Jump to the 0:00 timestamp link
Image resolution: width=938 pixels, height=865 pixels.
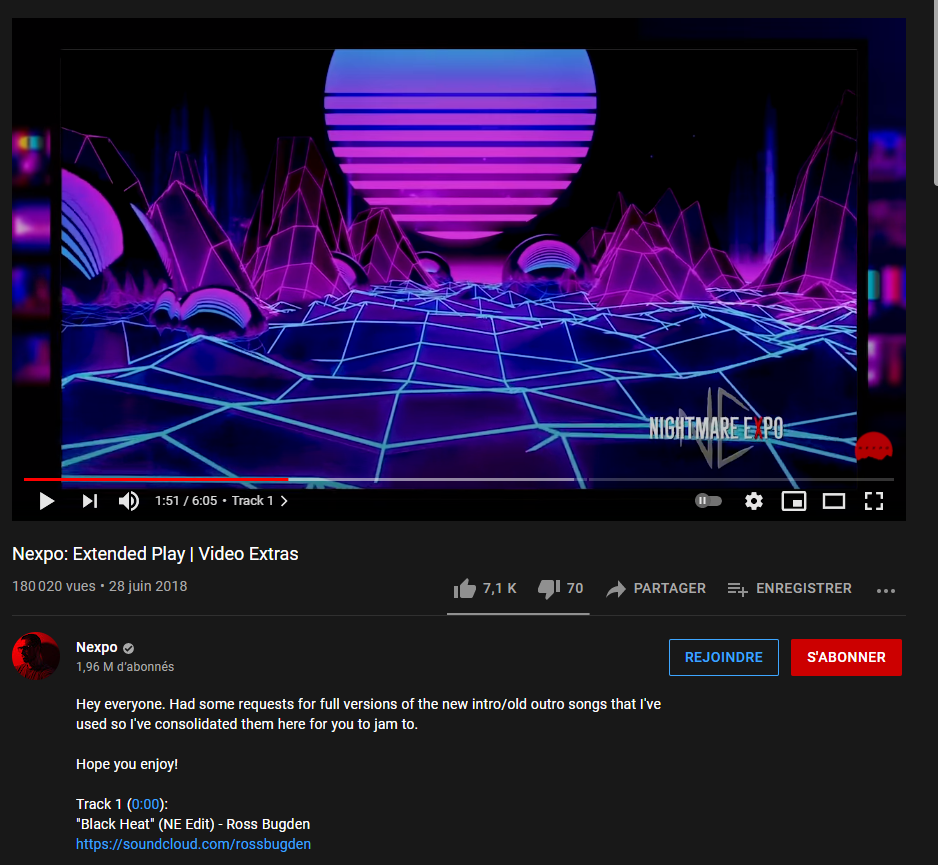pyautogui.click(x=146, y=804)
